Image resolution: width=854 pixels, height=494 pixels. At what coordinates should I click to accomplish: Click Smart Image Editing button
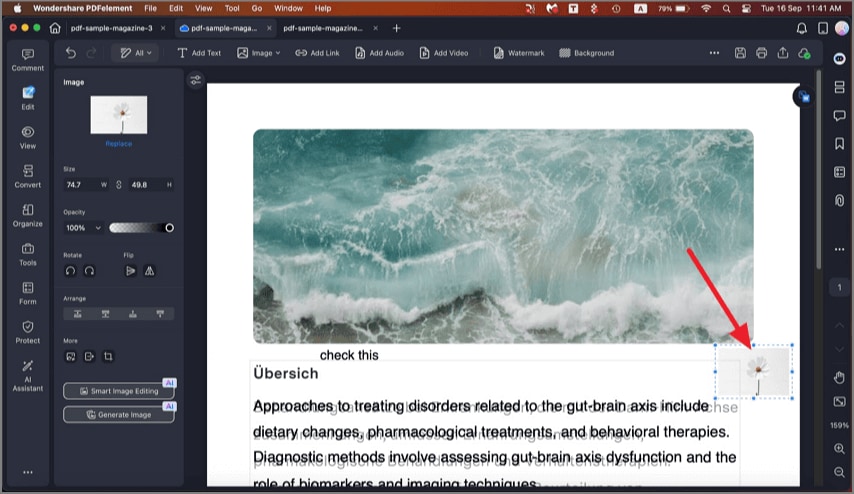click(x=119, y=391)
